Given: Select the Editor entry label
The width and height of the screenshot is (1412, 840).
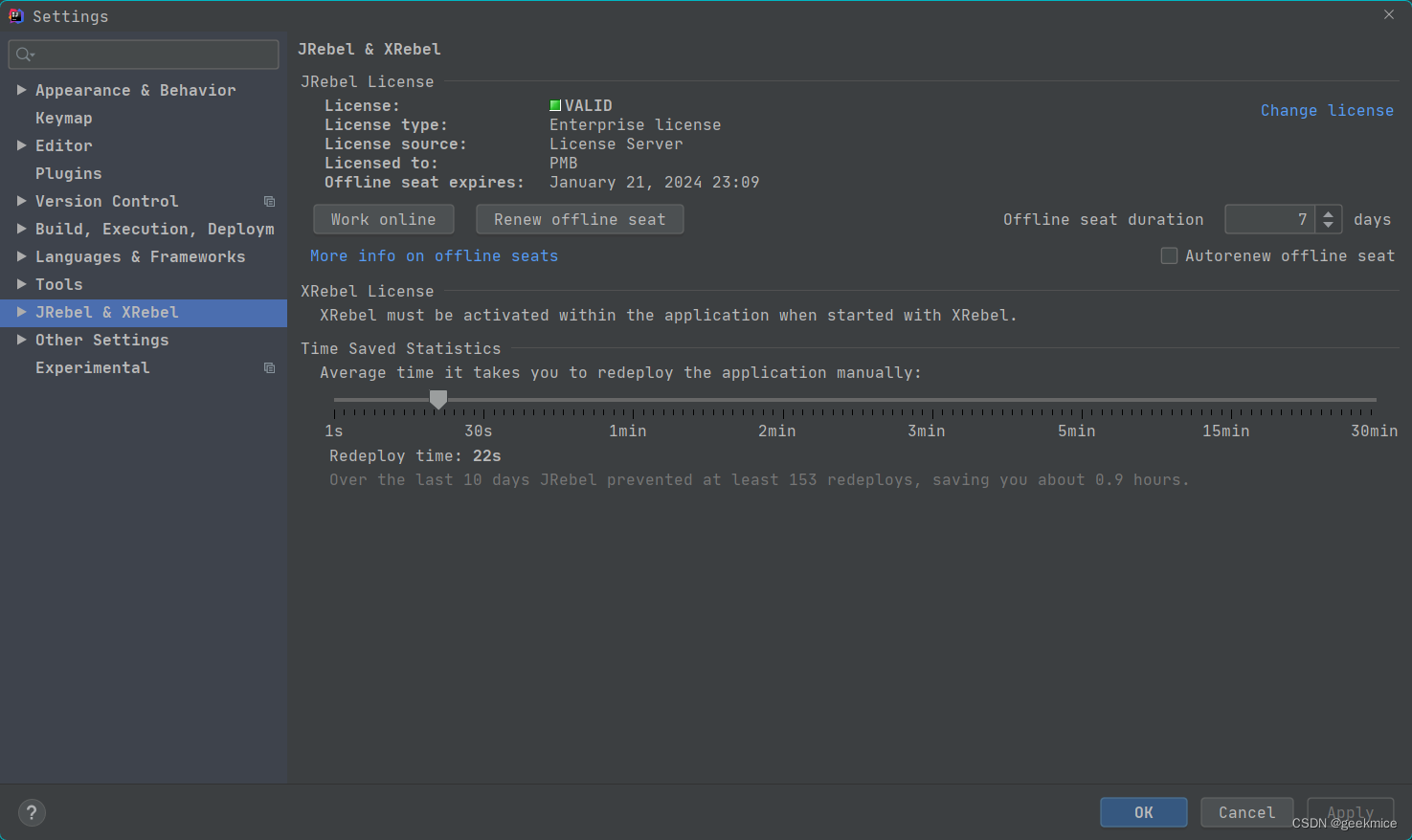Looking at the screenshot, I should (64, 145).
